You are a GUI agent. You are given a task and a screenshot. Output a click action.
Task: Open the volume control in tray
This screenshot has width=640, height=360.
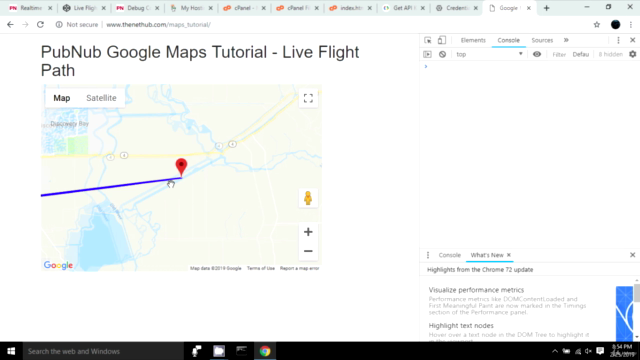click(x=588, y=351)
